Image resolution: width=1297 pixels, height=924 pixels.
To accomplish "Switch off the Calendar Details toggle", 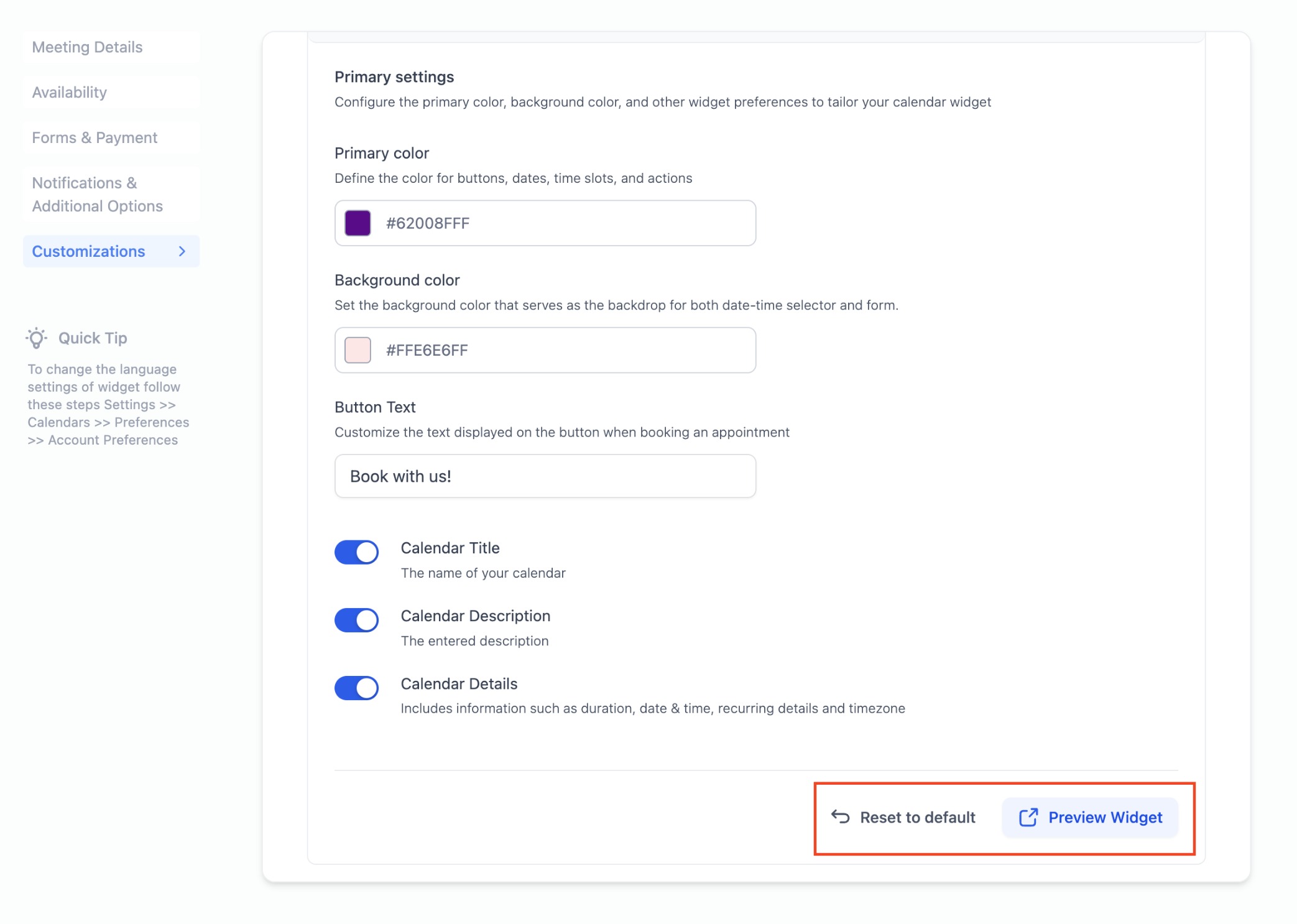I will pyautogui.click(x=356, y=688).
